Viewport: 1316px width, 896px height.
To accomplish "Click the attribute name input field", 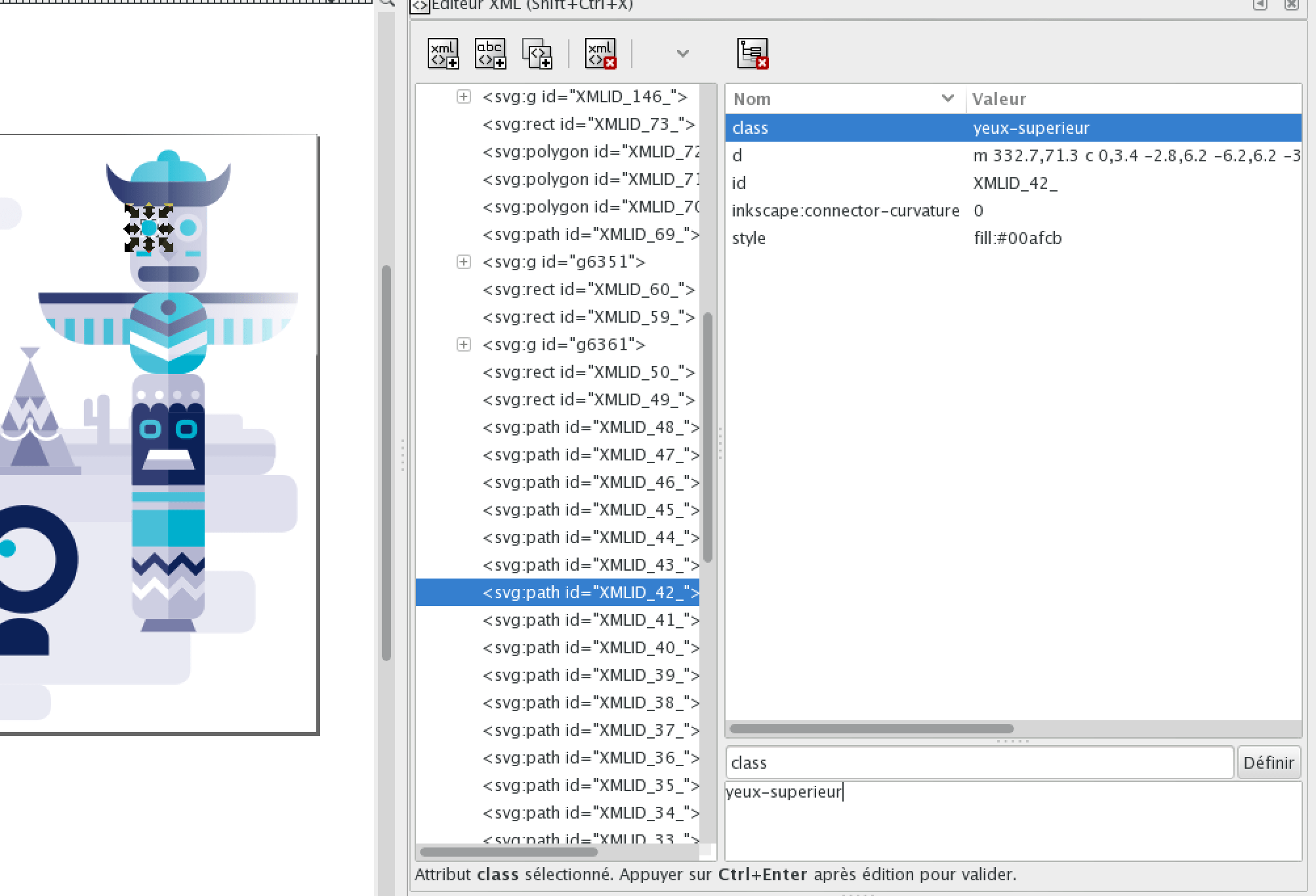I will coord(979,763).
